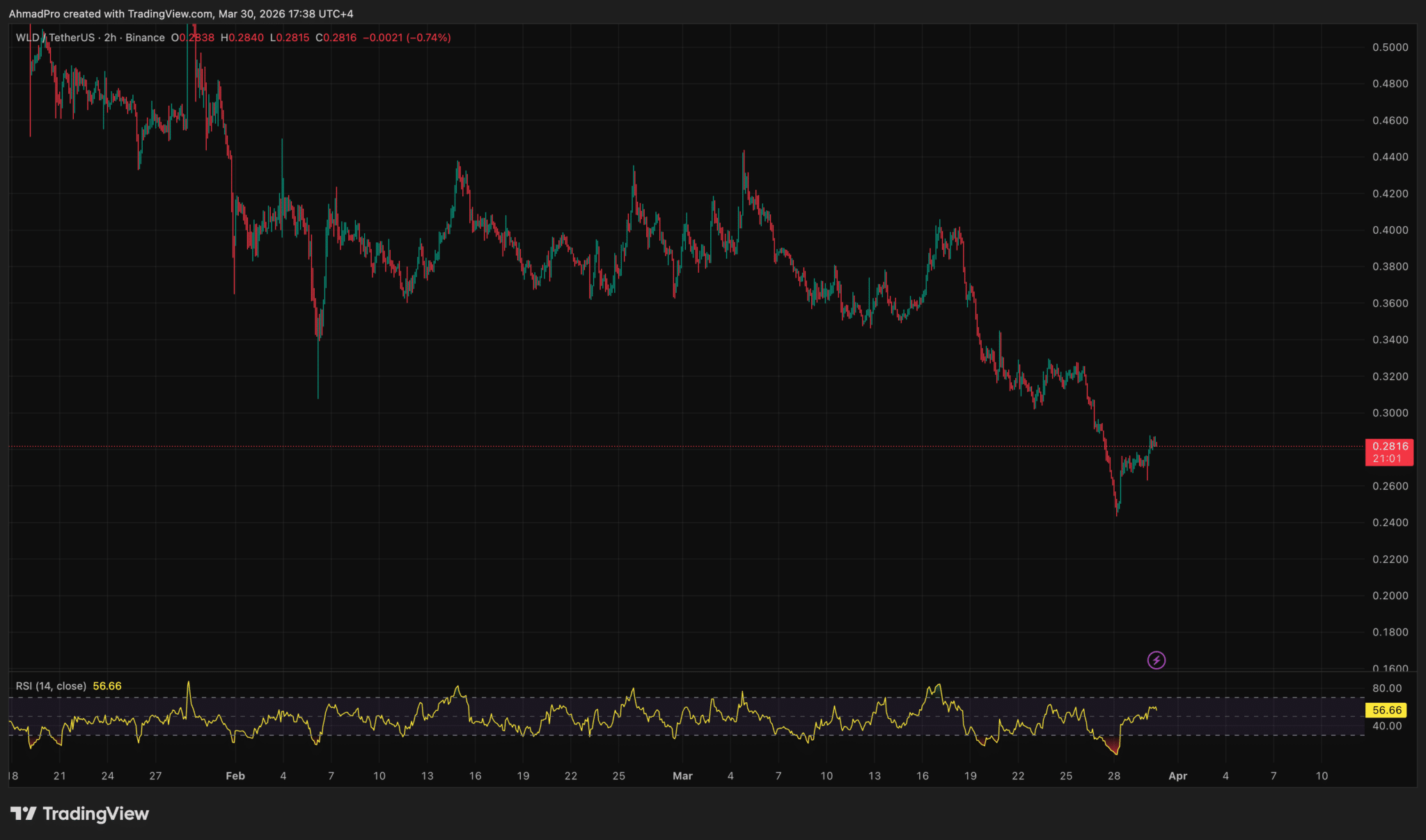Click the -0.0021 (-0.74%) change value
This screenshot has height=840, width=1426.
tap(407, 38)
